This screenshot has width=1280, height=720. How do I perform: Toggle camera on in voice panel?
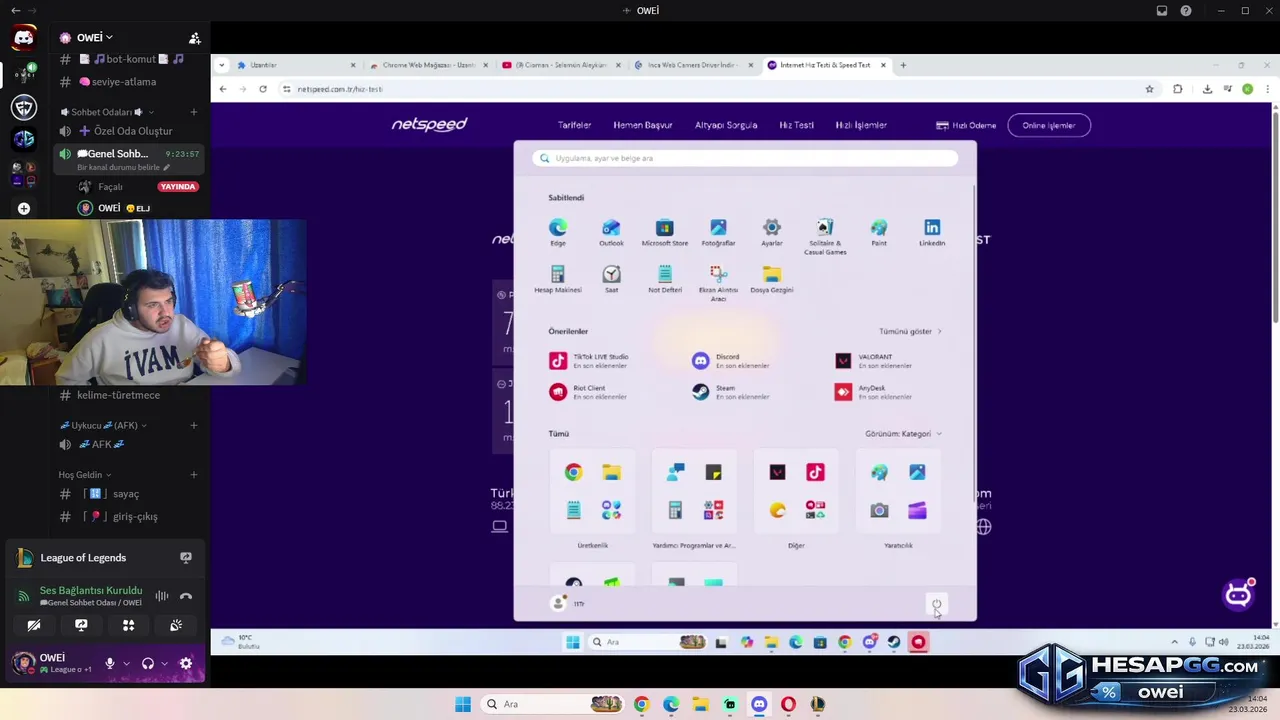(x=34, y=625)
